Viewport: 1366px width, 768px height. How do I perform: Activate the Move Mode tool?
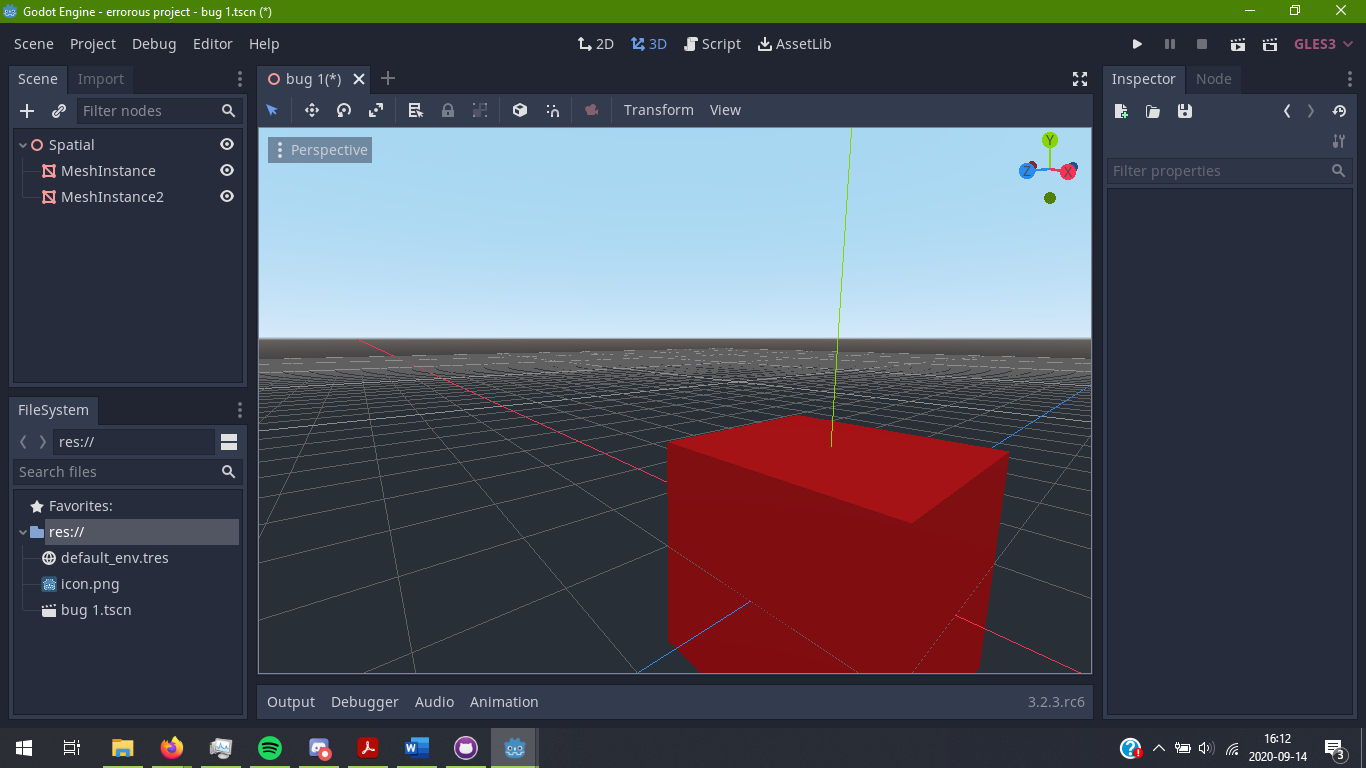pyautogui.click(x=312, y=110)
